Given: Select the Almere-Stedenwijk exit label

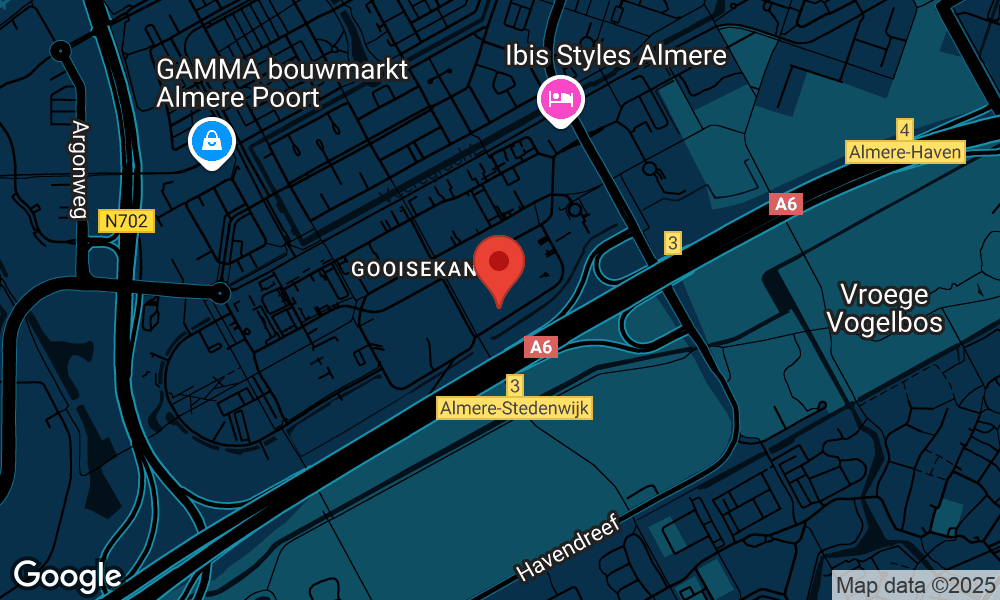Looking at the screenshot, I should pyautogui.click(x=515, y=408).
